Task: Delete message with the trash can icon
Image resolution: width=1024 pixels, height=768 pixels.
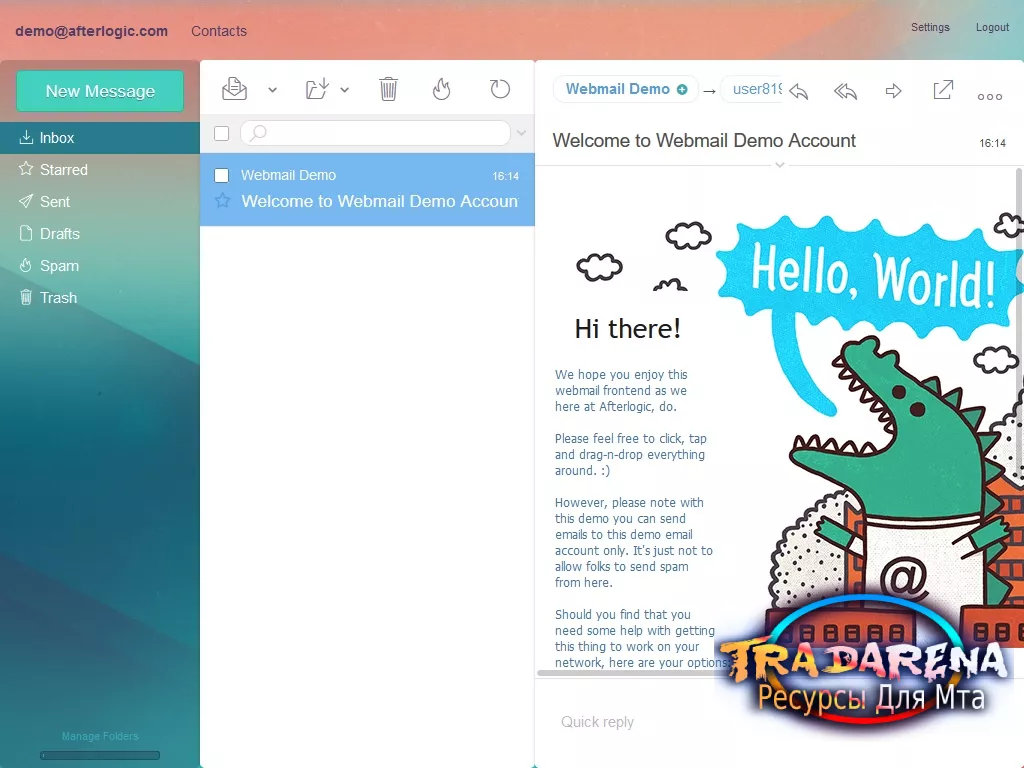Action: coord(388,89)
